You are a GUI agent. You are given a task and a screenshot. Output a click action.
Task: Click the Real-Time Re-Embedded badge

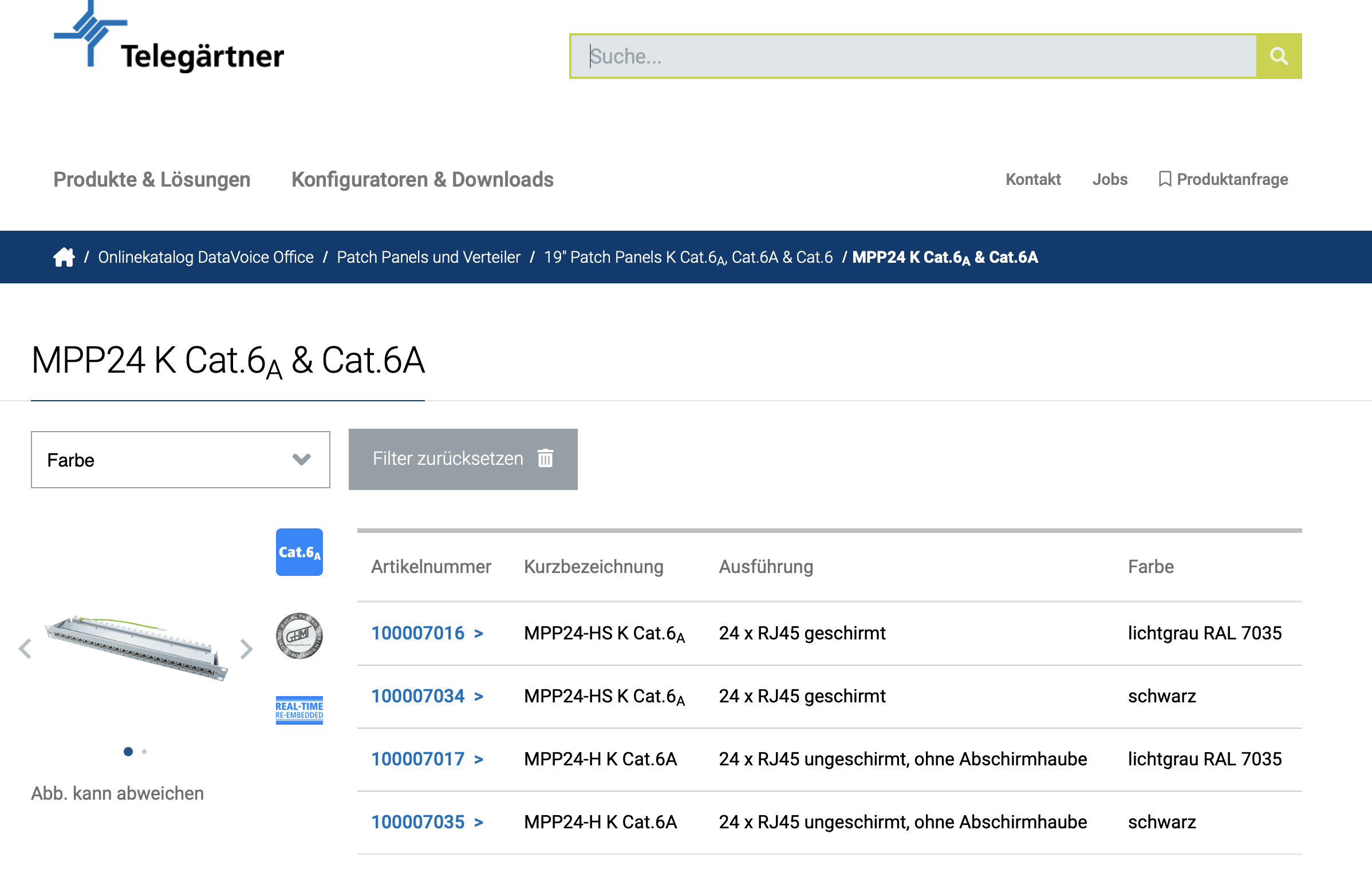click(299, 710)
